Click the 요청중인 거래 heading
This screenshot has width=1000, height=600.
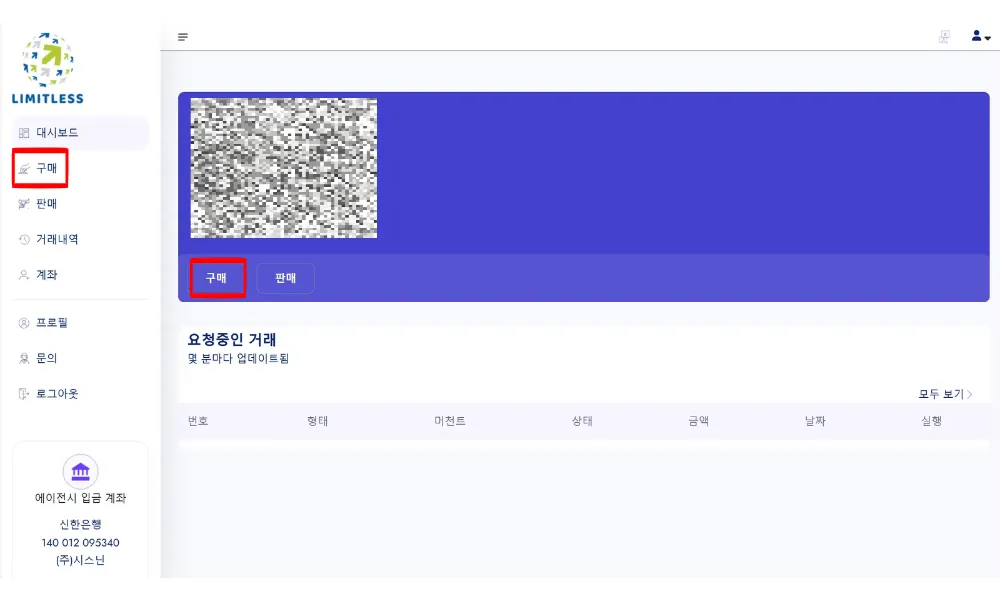pyautogui.click(x=232, y=339)
